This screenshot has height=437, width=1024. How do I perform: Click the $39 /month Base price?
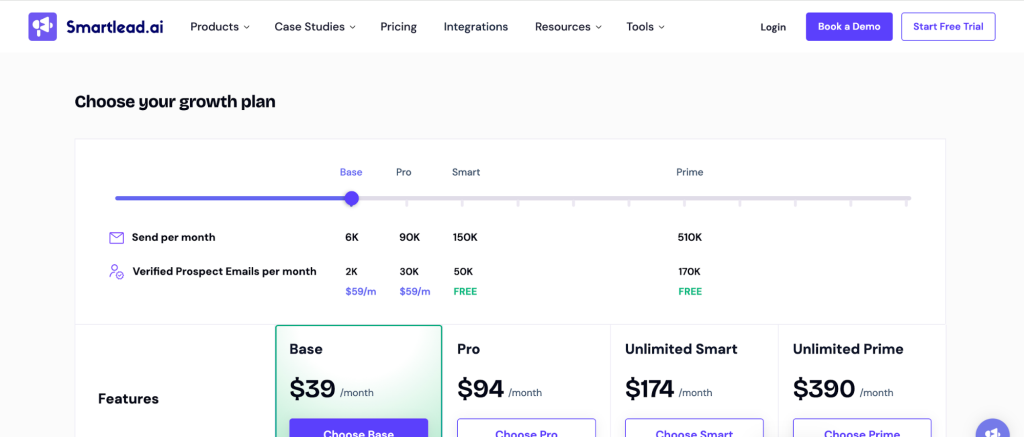[x=332, y=389]
